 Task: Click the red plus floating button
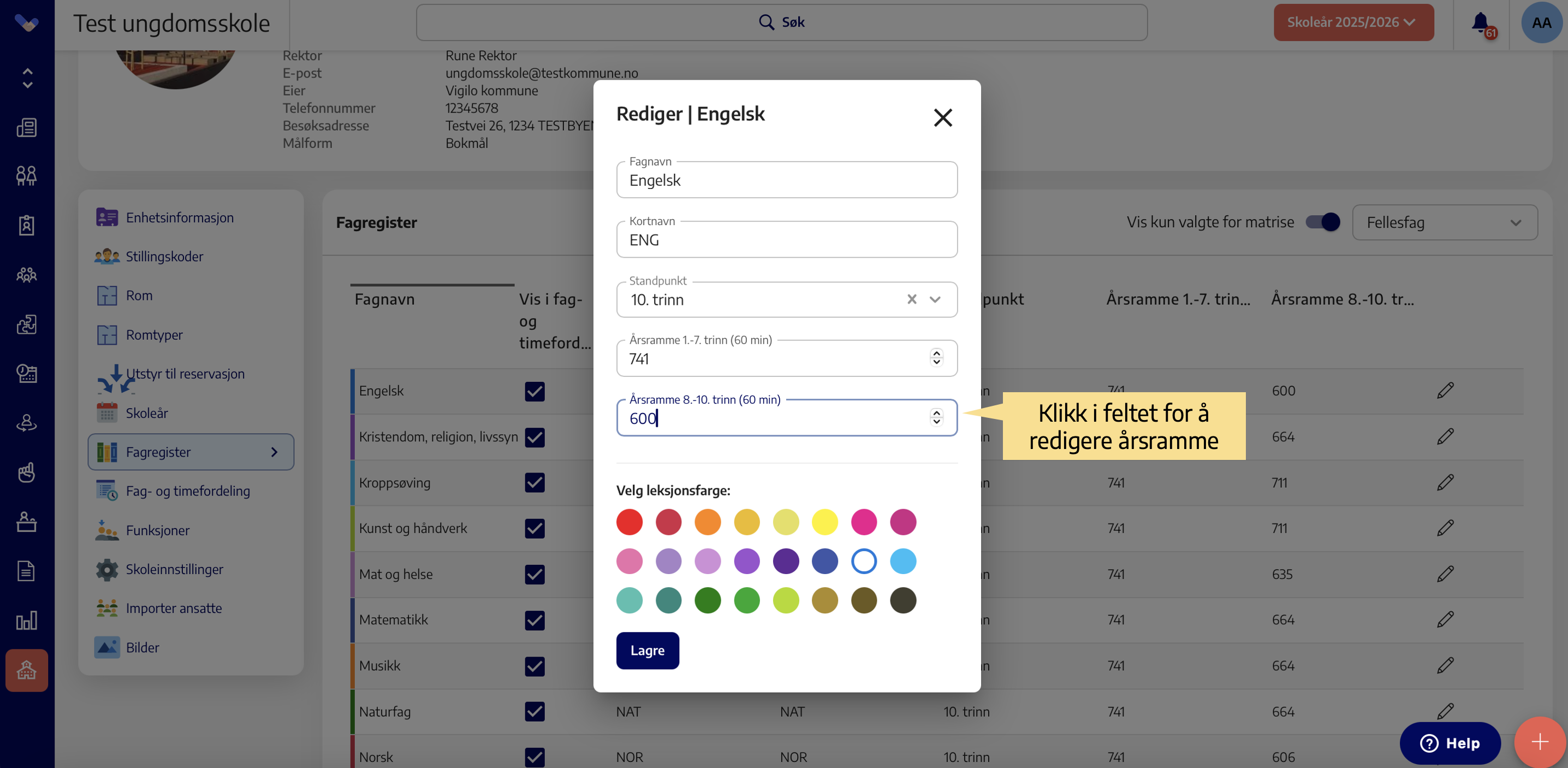(1540, 741)
